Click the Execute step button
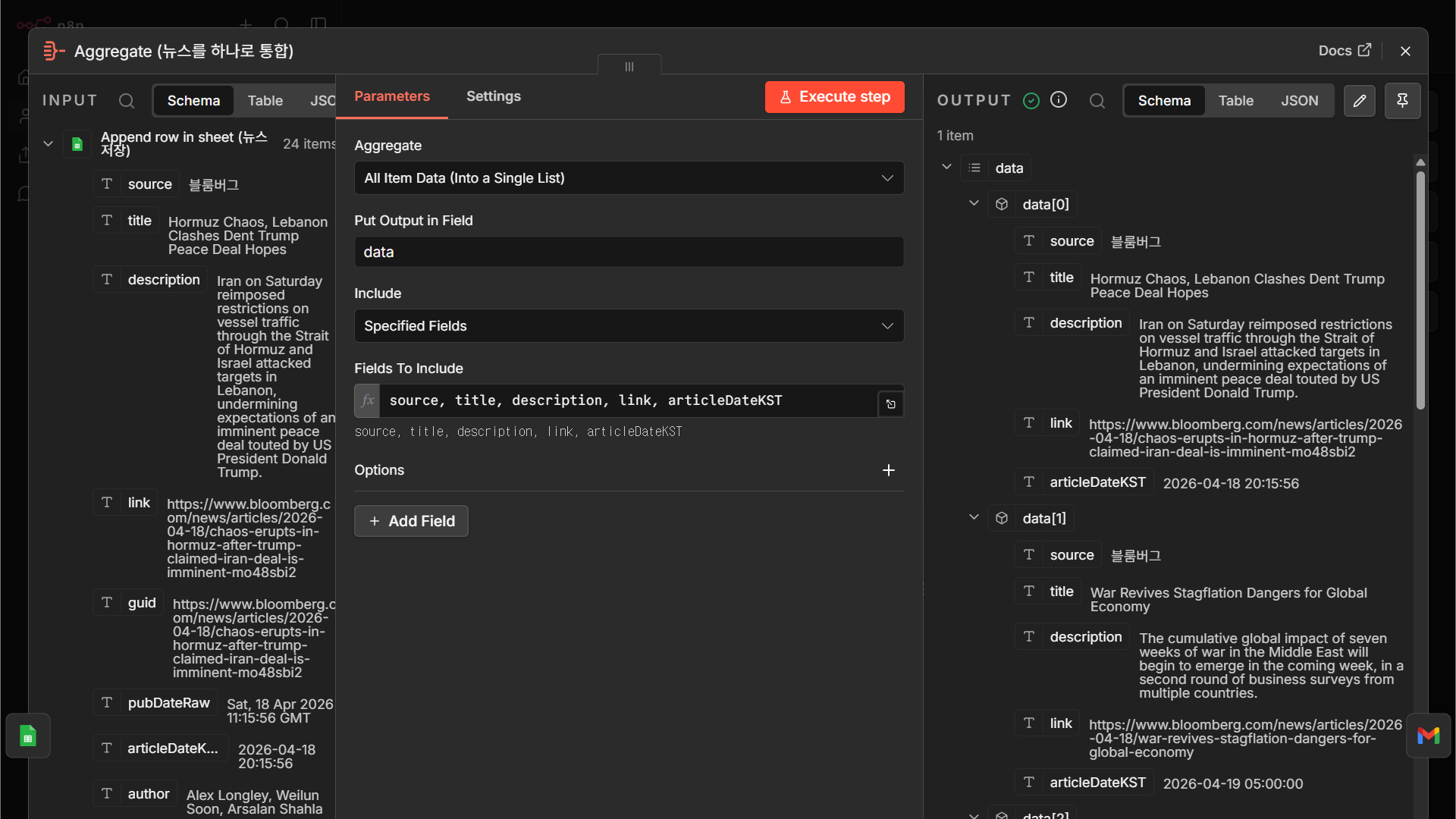This screenshot has height=819, width=1456. click(834, 97)
